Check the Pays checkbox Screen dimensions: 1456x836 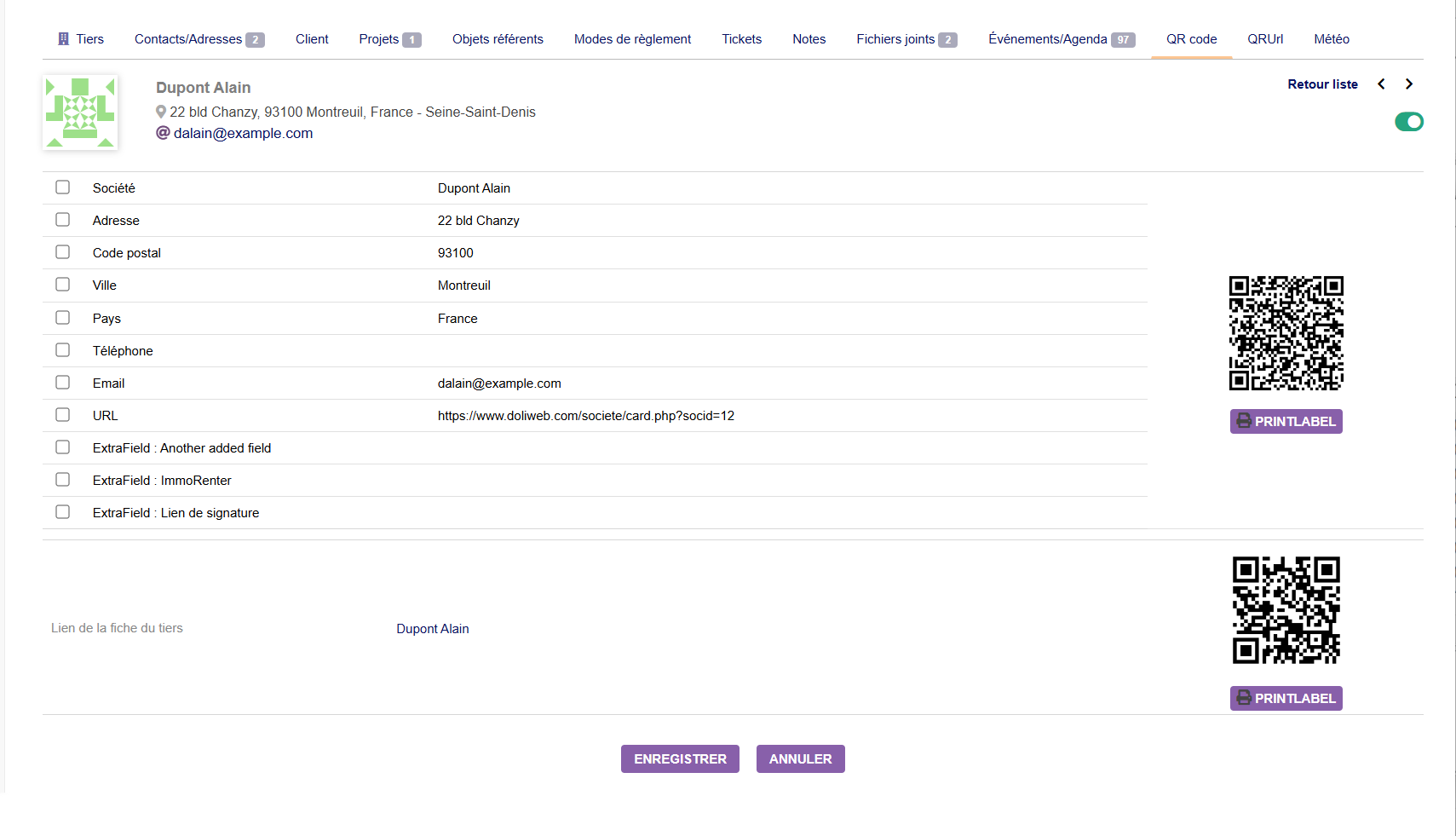click(x=63, y=318)
